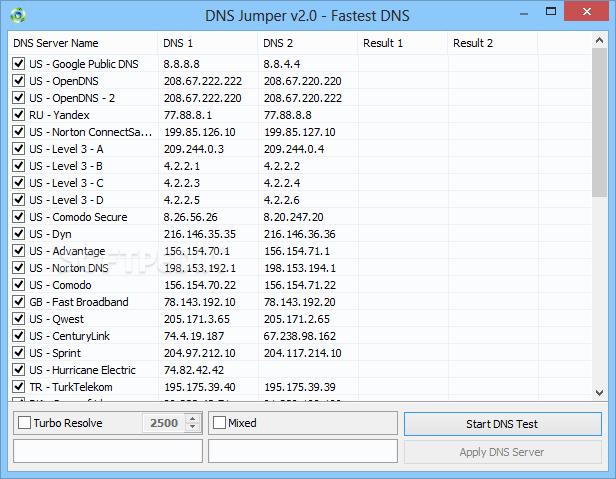
Task: Uncheck the US - Comodo Secure checkbox
Action: point(18,217)
